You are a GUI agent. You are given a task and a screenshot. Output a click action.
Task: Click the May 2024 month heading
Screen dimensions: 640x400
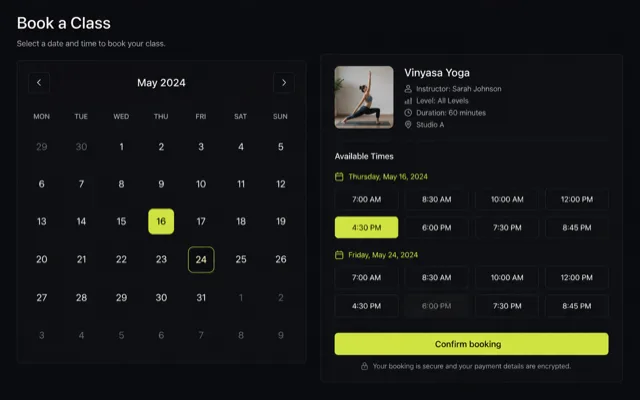click(x=161, y=83)
